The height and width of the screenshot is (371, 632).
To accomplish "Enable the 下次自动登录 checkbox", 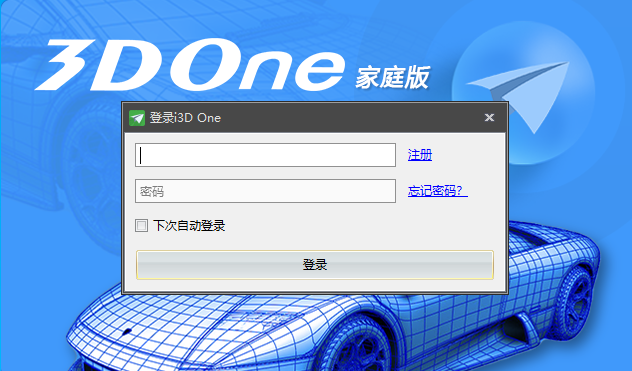I will click(x=141, y=225).
